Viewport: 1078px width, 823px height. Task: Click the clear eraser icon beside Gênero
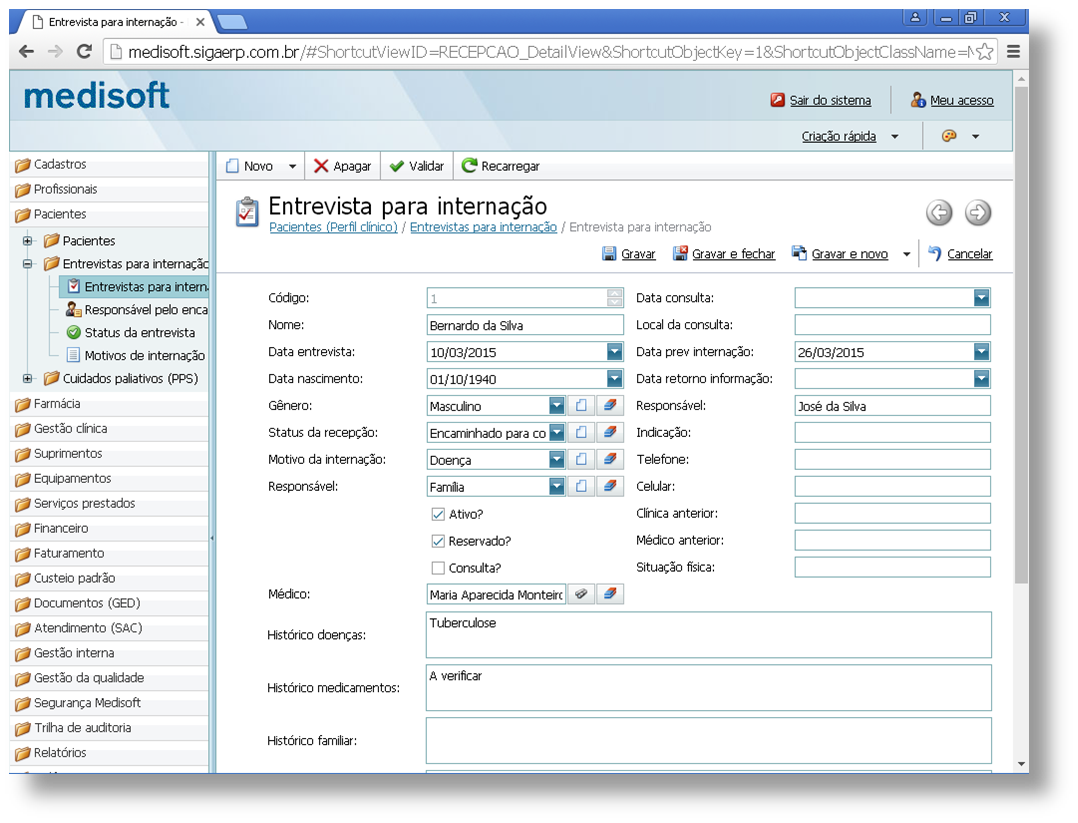610,406
